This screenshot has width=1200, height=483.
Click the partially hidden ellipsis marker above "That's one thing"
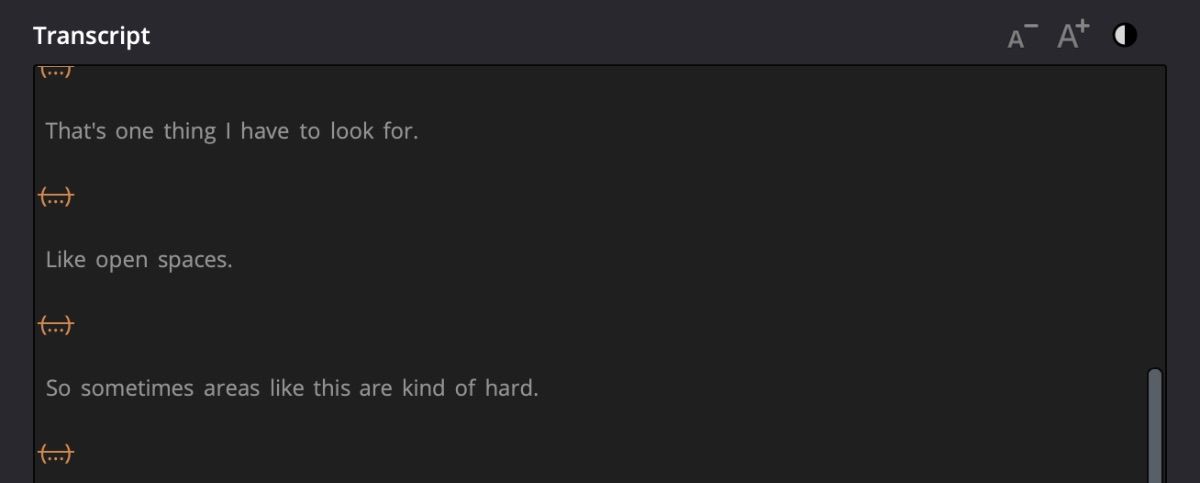click(56, 72)
